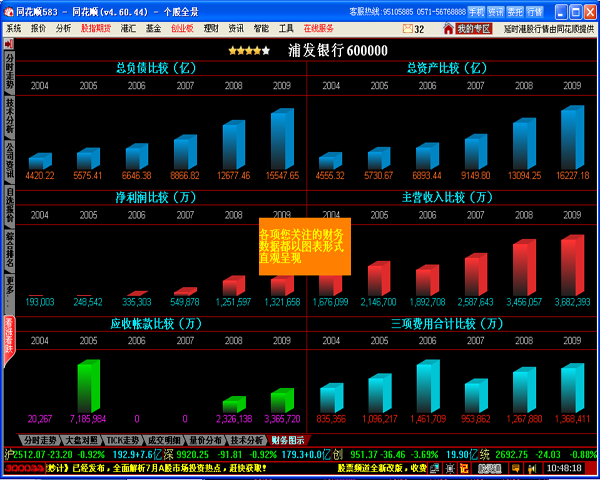Select the 分时走势 tab in the left sidebar

(9, 72)
